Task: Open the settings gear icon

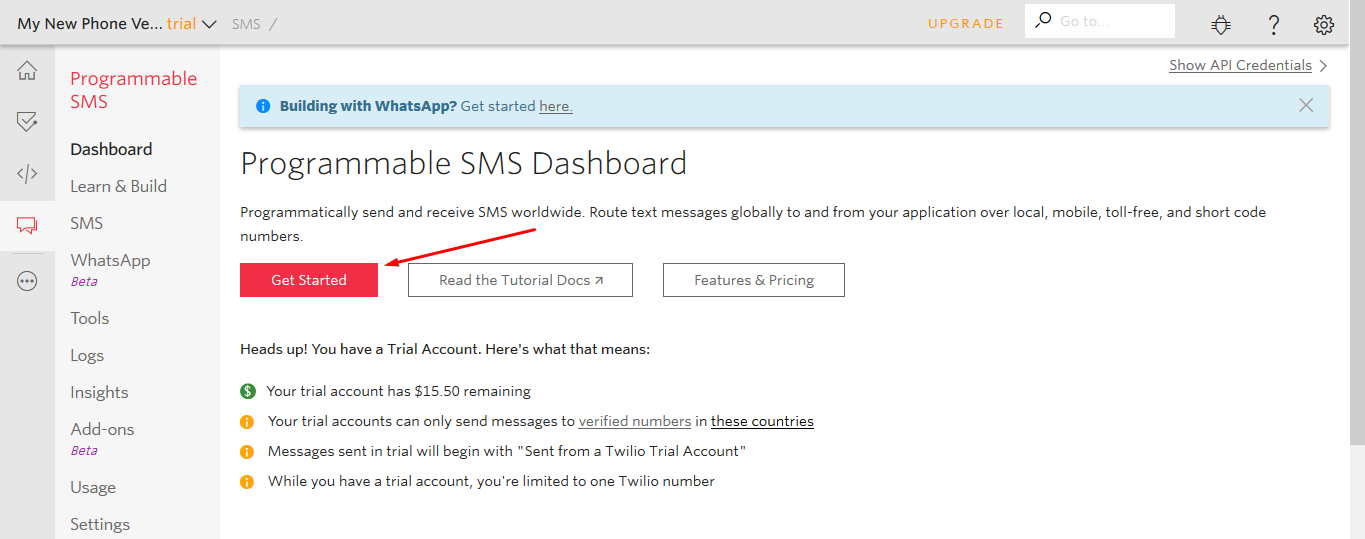Action: click(x=1324, y=24)
